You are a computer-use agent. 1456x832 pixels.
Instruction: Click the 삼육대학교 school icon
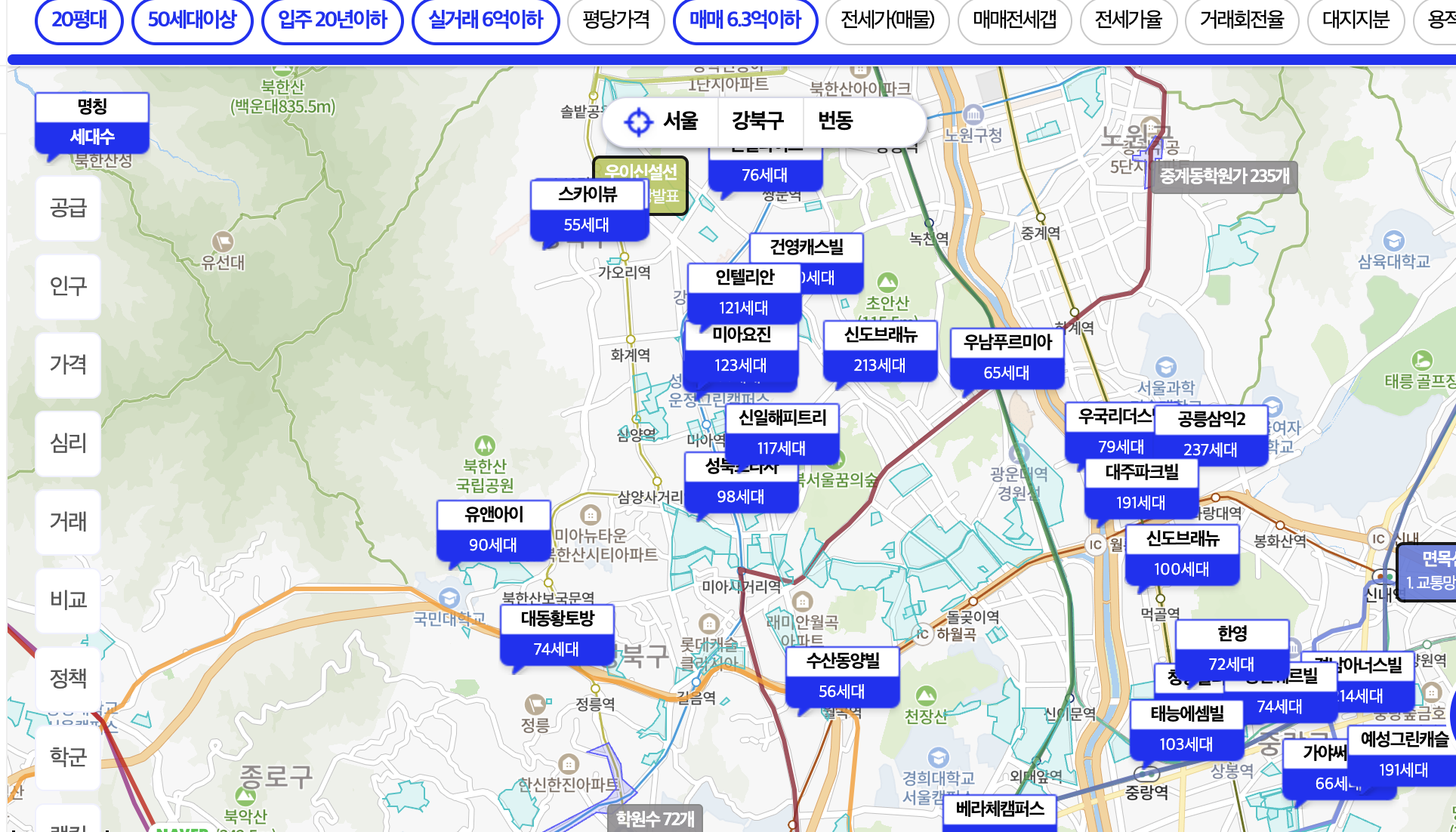tap(1393, 241)
